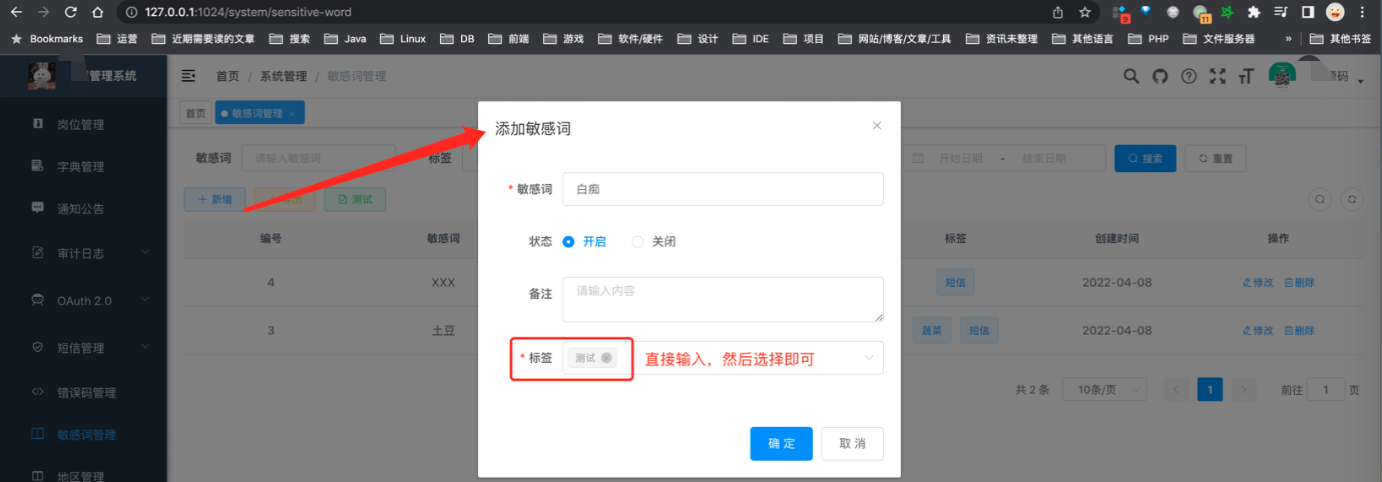Expand the 短信管理 sidebar menu
Viewport: 1382px width, 482px height.
[x=83, y=347]
